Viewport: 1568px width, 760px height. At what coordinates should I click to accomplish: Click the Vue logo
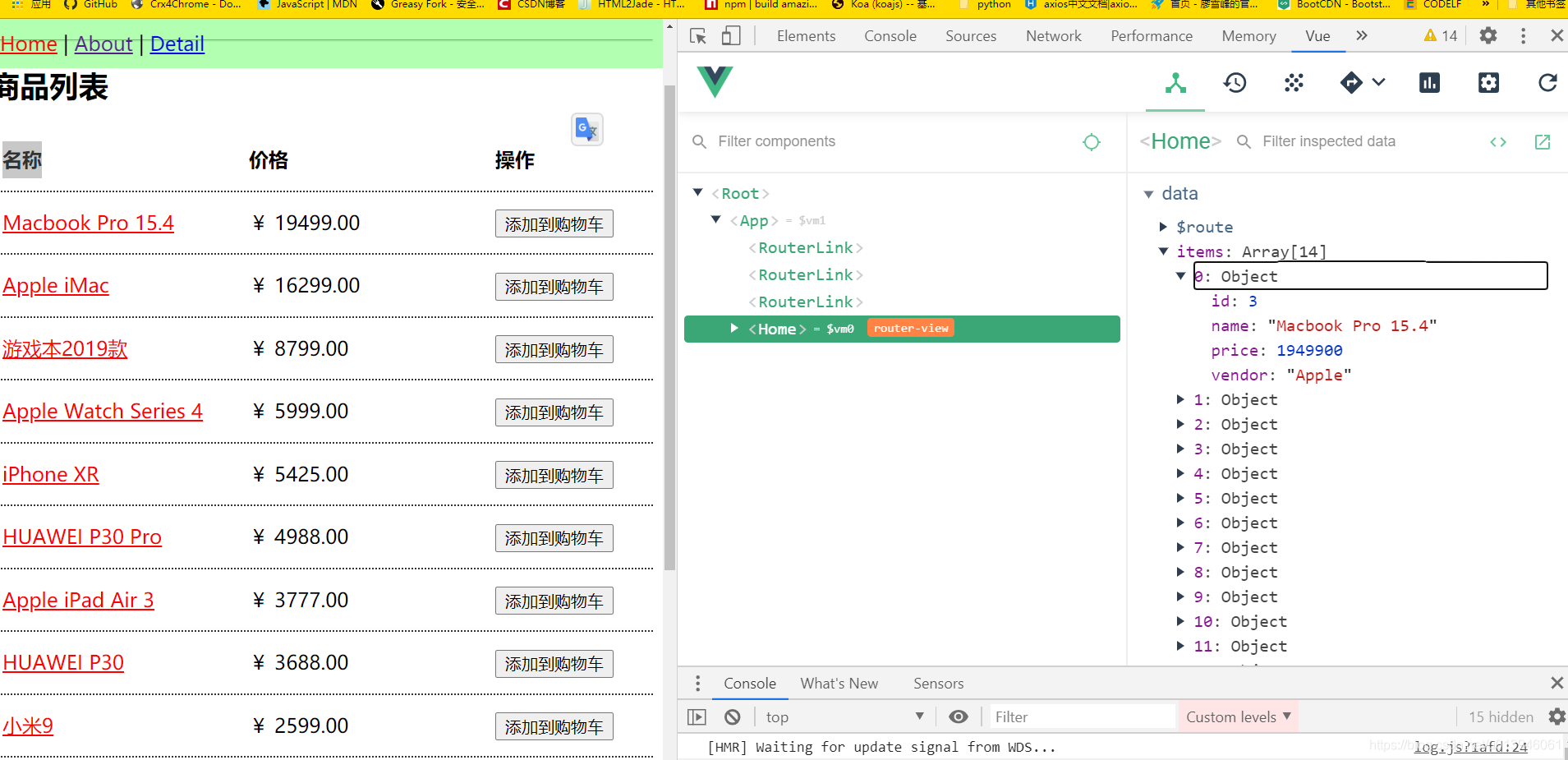(715, 81)
